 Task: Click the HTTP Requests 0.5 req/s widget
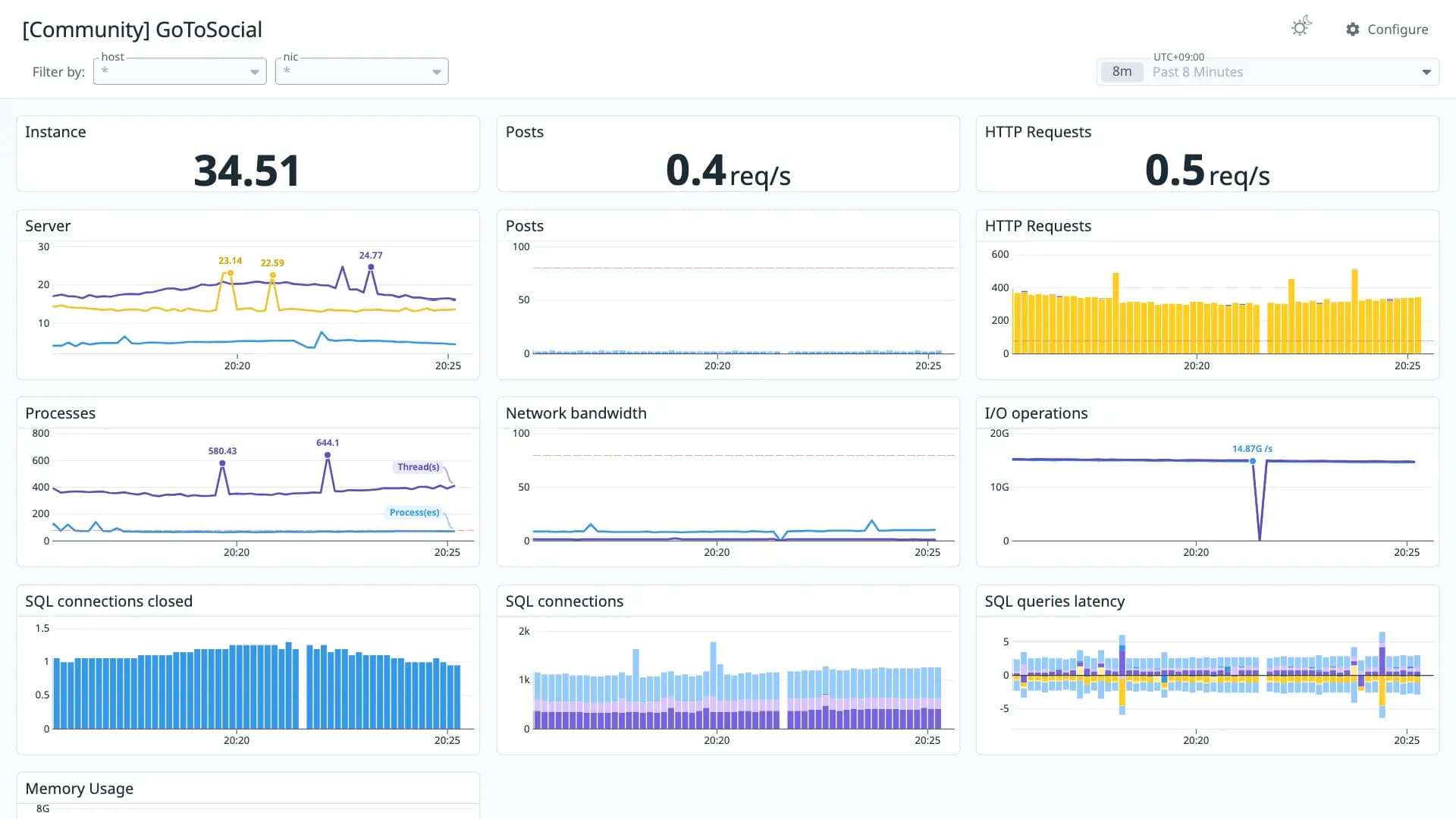(1207, 154)
